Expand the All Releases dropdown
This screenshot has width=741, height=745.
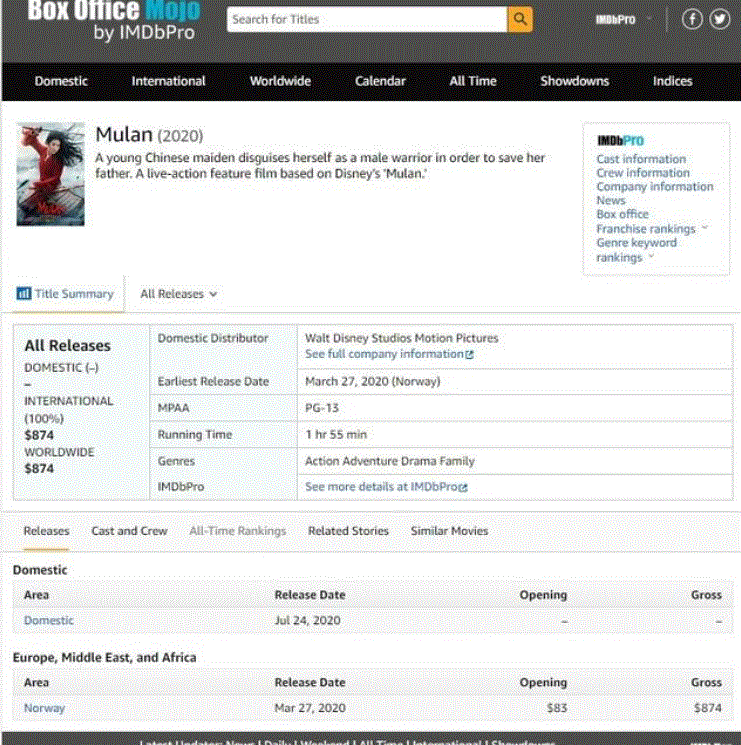click(x=179, y=294)
